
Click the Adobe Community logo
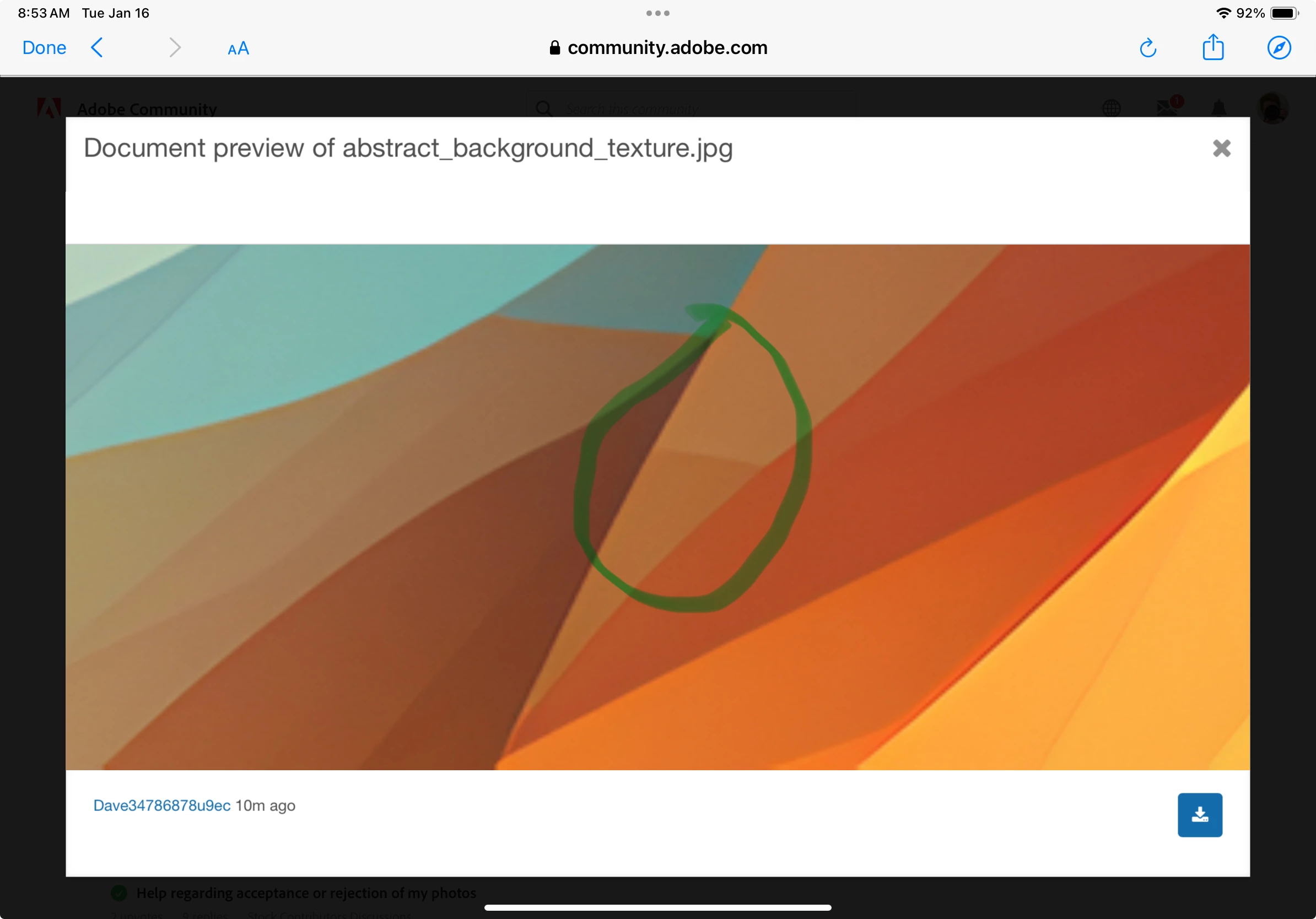[48, 108]
